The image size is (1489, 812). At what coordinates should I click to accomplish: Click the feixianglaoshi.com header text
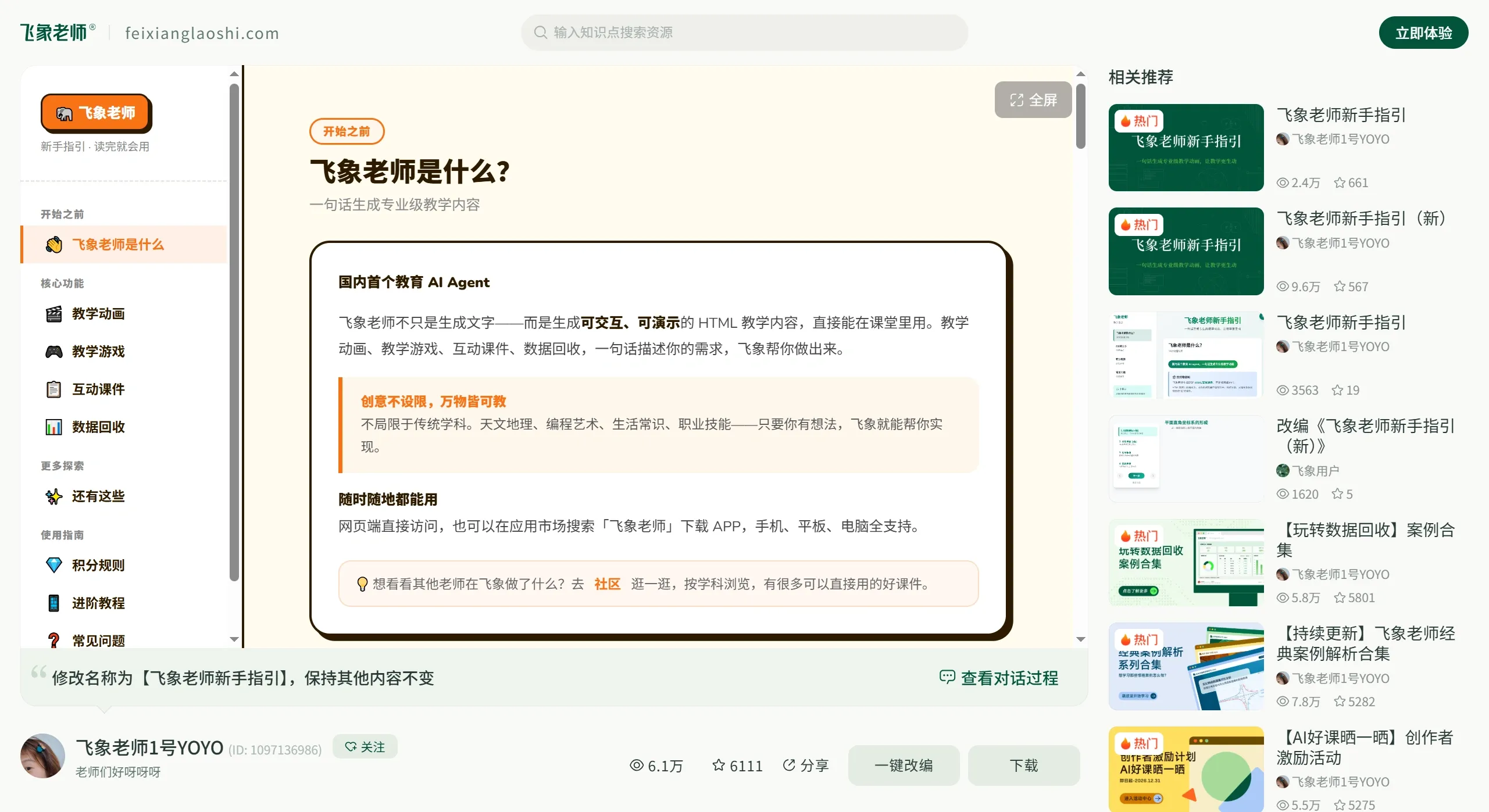(x=202, y=33)
